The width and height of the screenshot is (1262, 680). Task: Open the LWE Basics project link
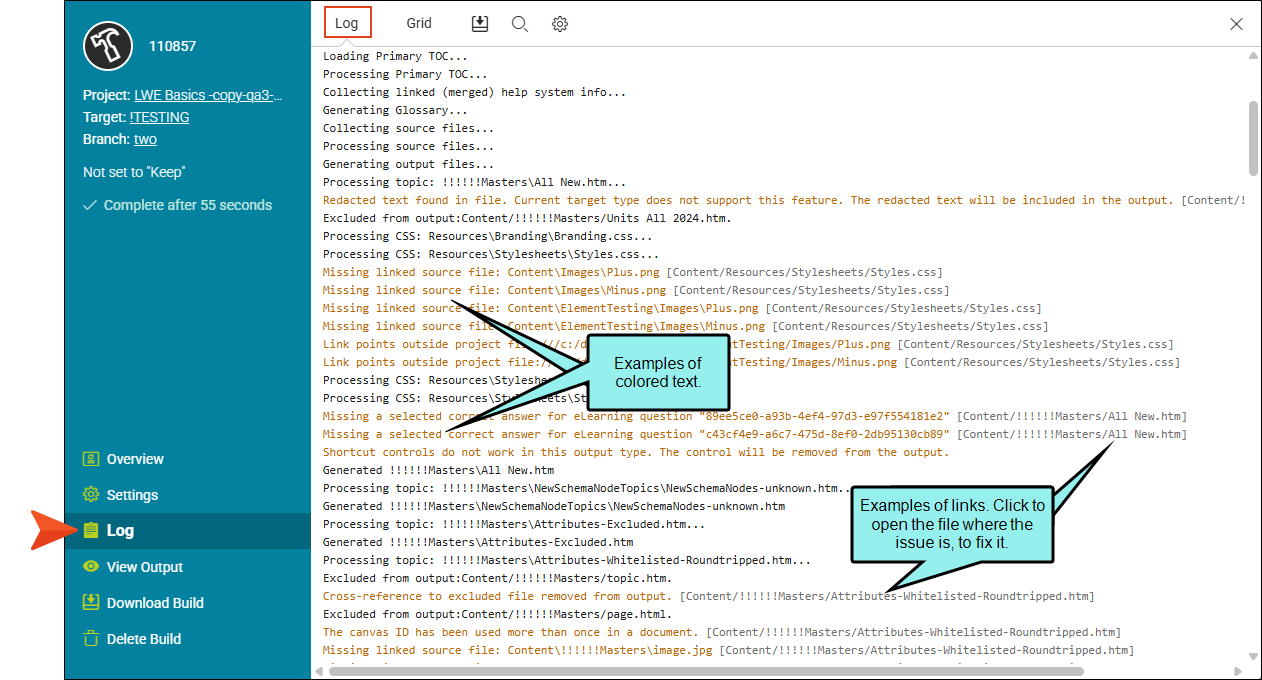(208, 95)
